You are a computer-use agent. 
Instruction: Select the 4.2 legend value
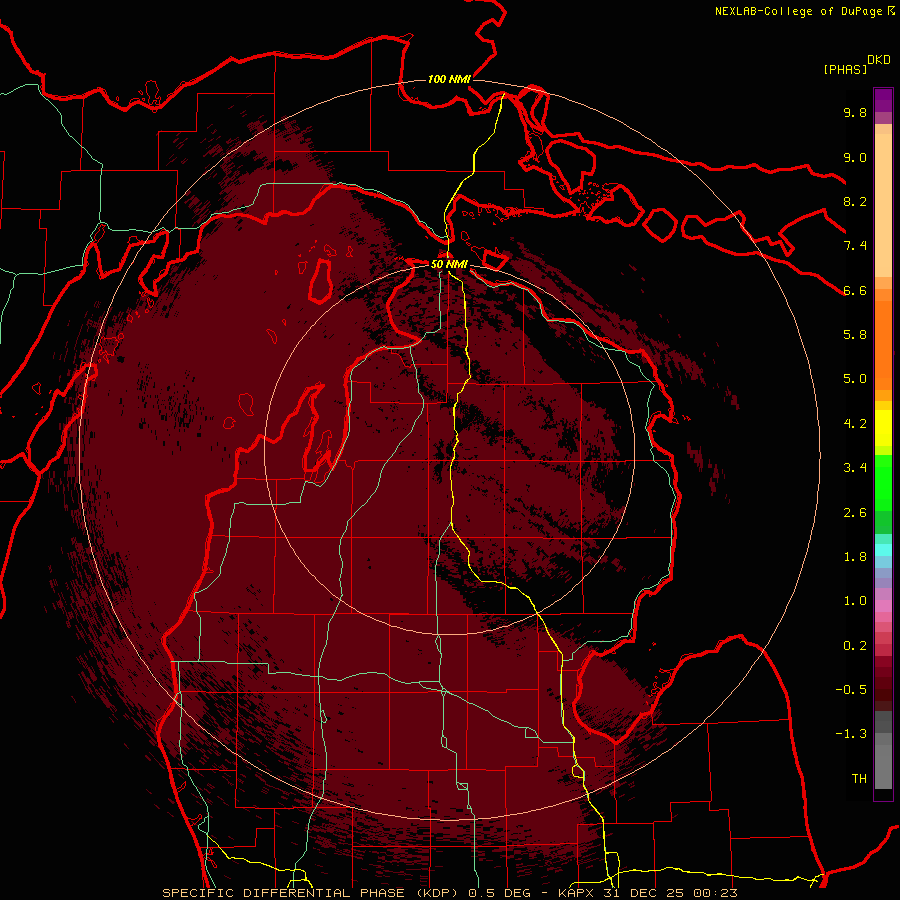click(x=855, y=424)
